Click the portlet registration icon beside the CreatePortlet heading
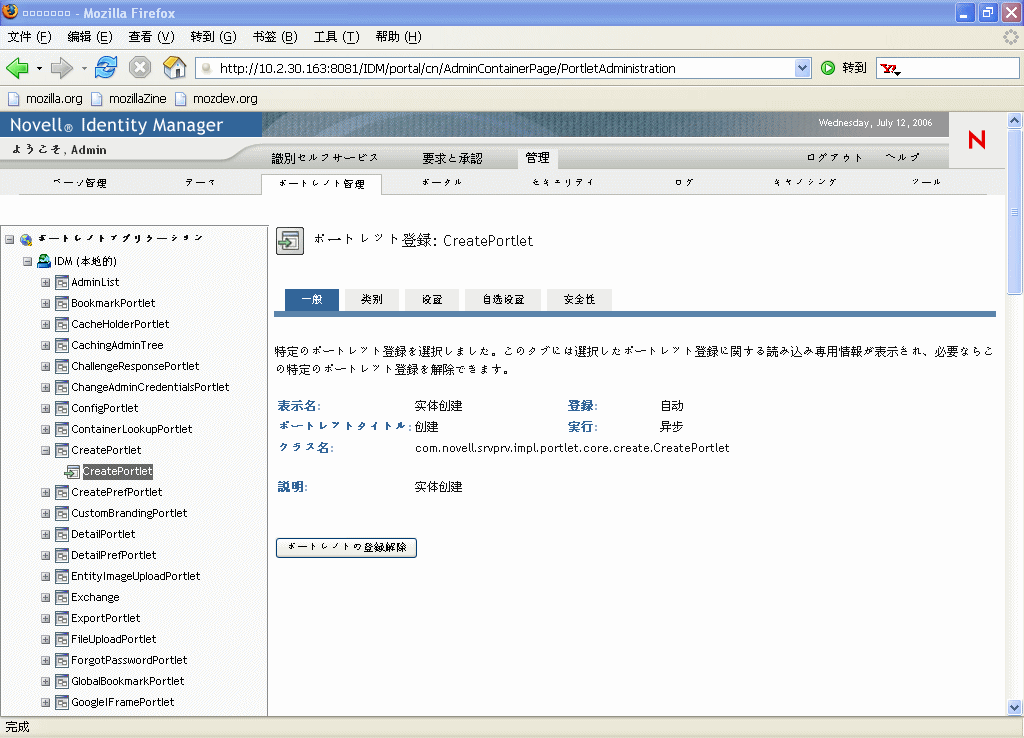1024x738 pixels. pyautogui.click(x=290, y=241)
